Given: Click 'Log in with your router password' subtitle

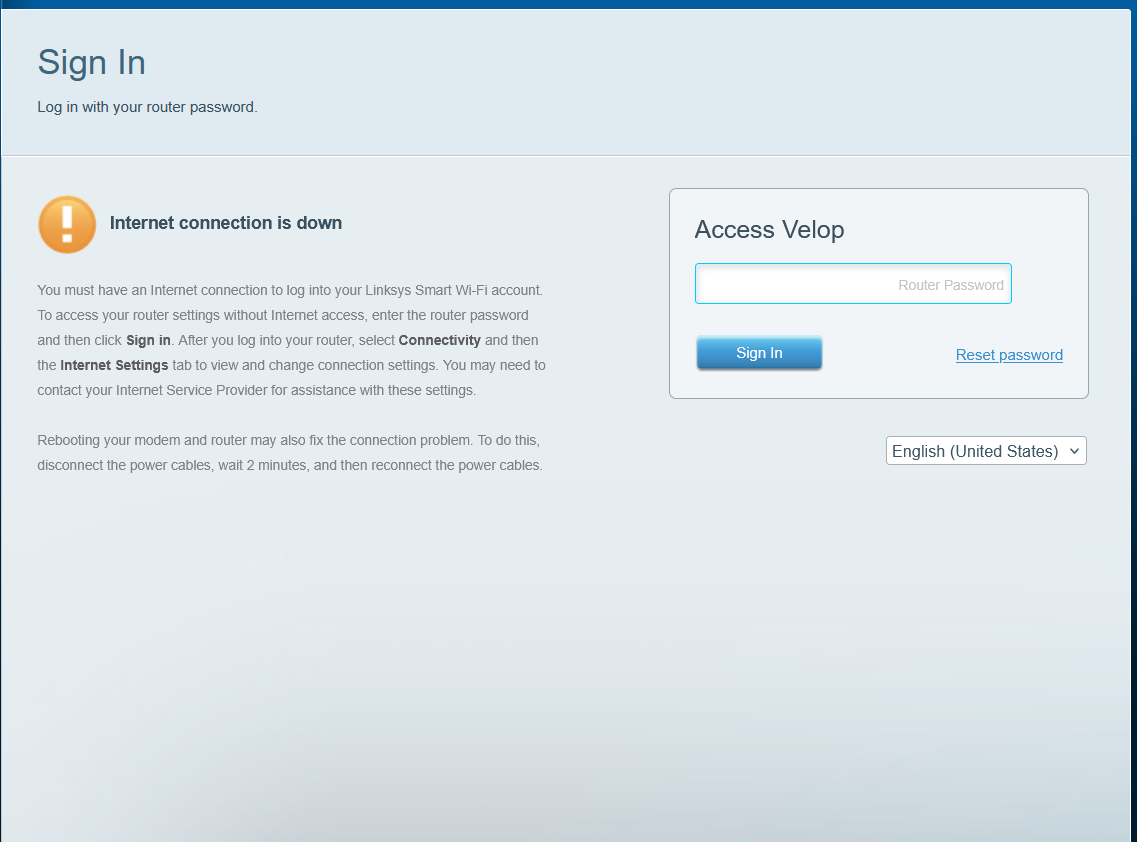Looking at the screenshot, I should point(147,107).
